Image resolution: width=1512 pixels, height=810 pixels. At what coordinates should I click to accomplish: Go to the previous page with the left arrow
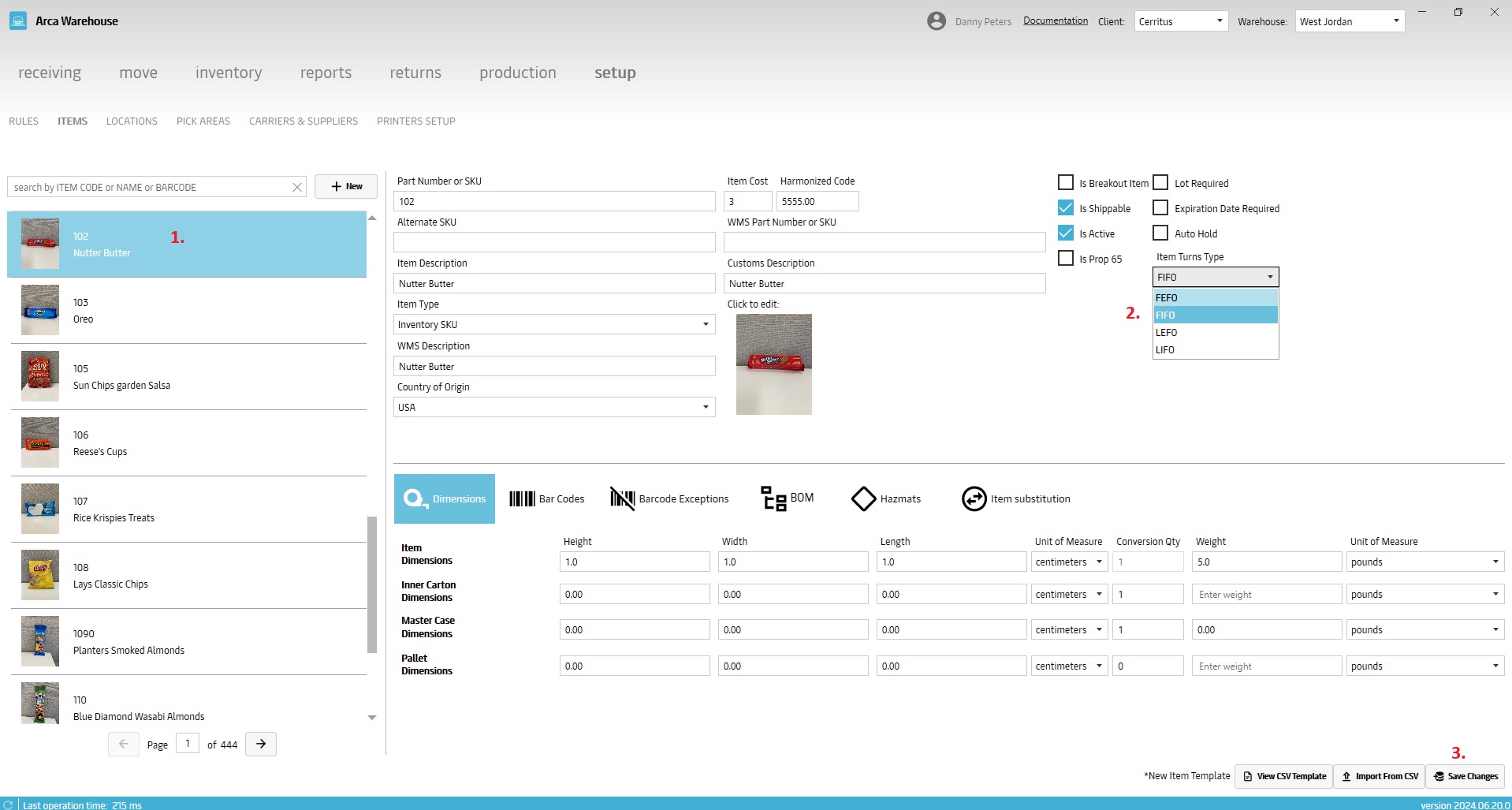pos(124,744)
